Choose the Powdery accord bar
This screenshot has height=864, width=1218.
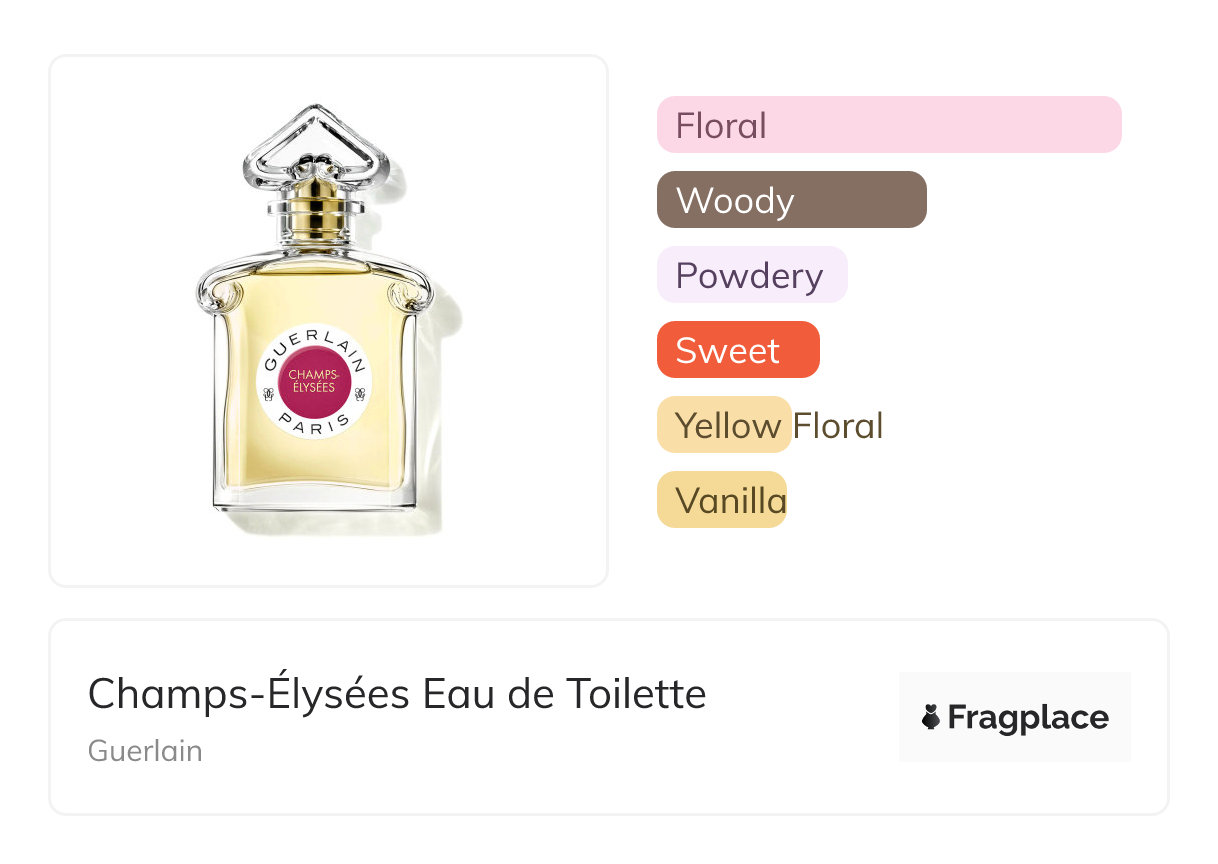[751, 275]
